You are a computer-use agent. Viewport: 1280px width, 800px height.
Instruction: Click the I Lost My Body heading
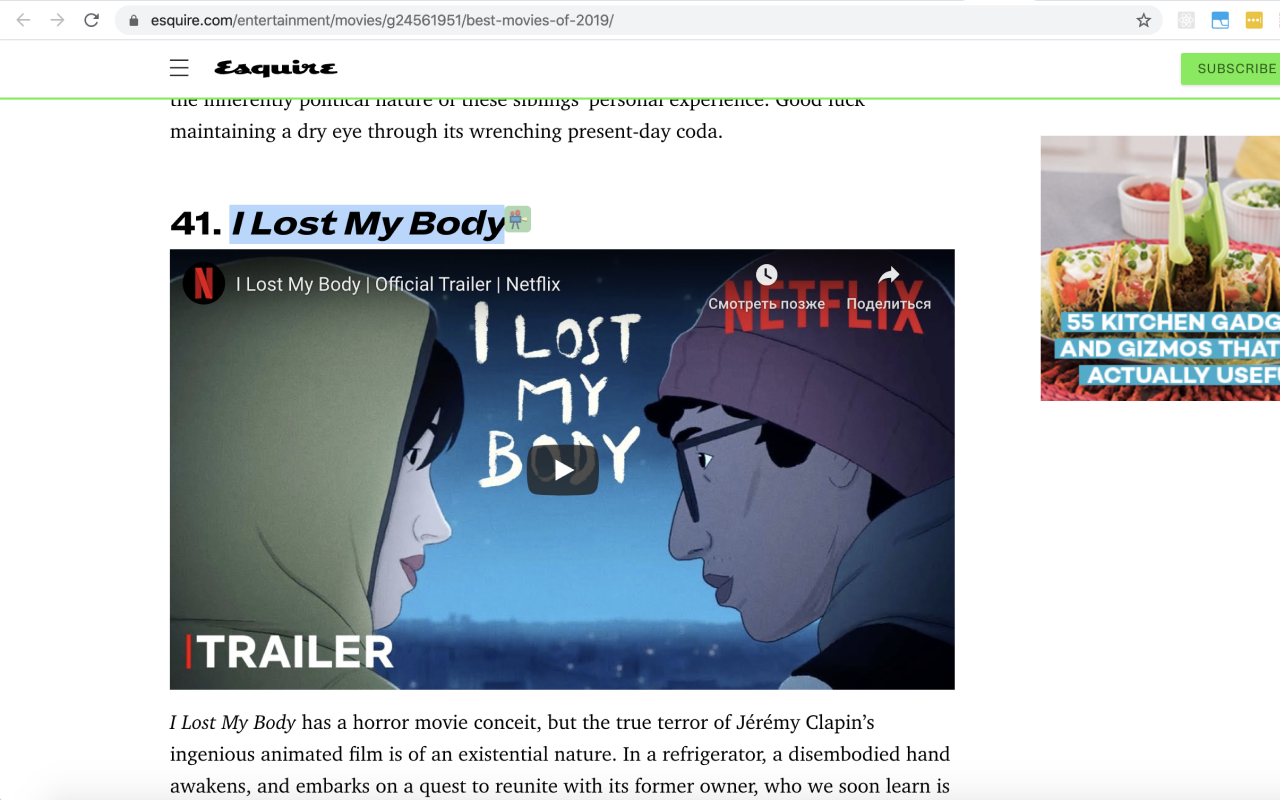[x=368, y=223]
